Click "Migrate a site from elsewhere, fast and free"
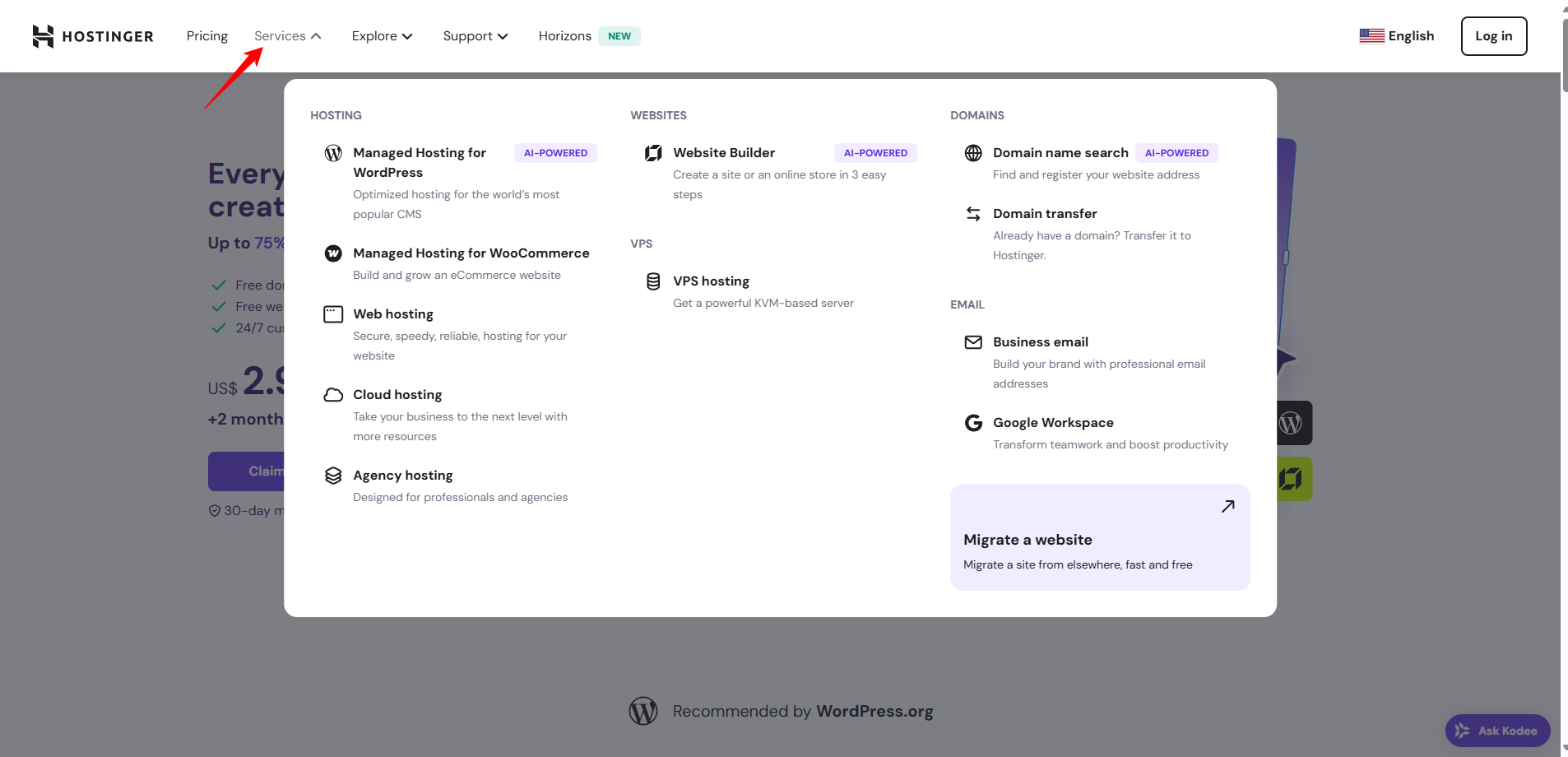This screenshot has height=757, width=1568. tap(1078, 564)
